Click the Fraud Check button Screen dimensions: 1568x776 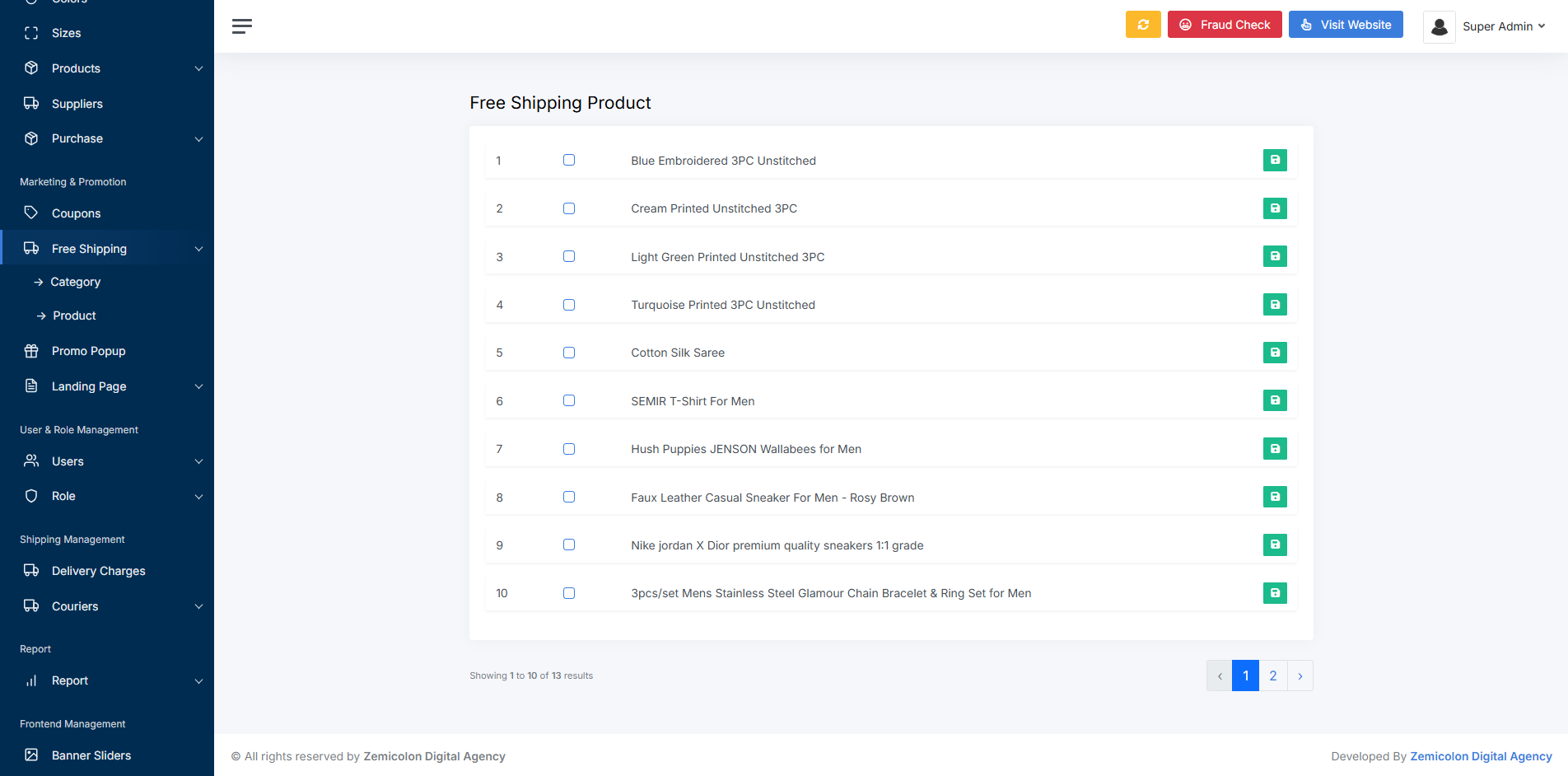pos(1224,25)
